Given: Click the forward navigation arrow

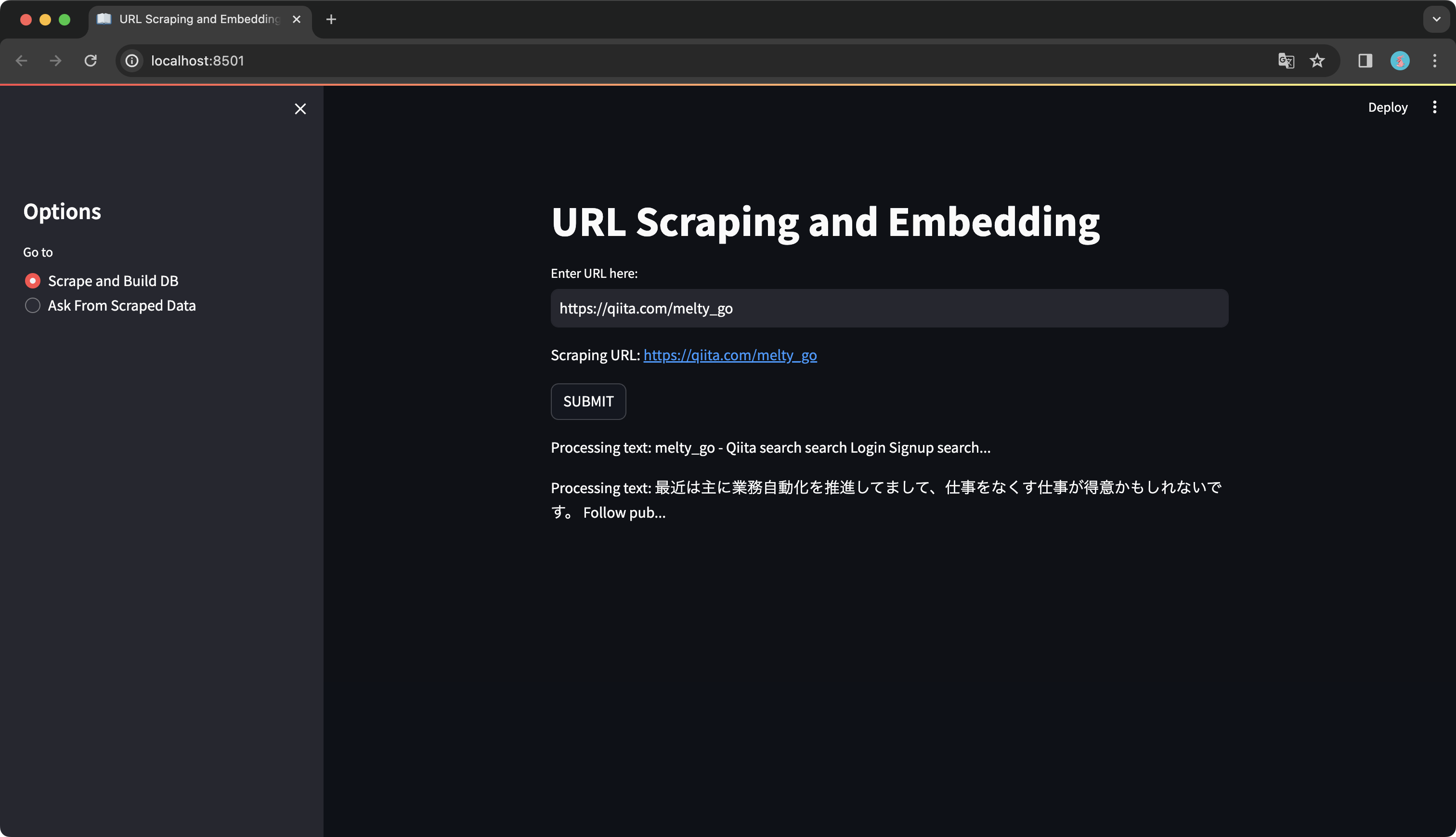Looking at the screenshot, I should [x=56, y=60].
